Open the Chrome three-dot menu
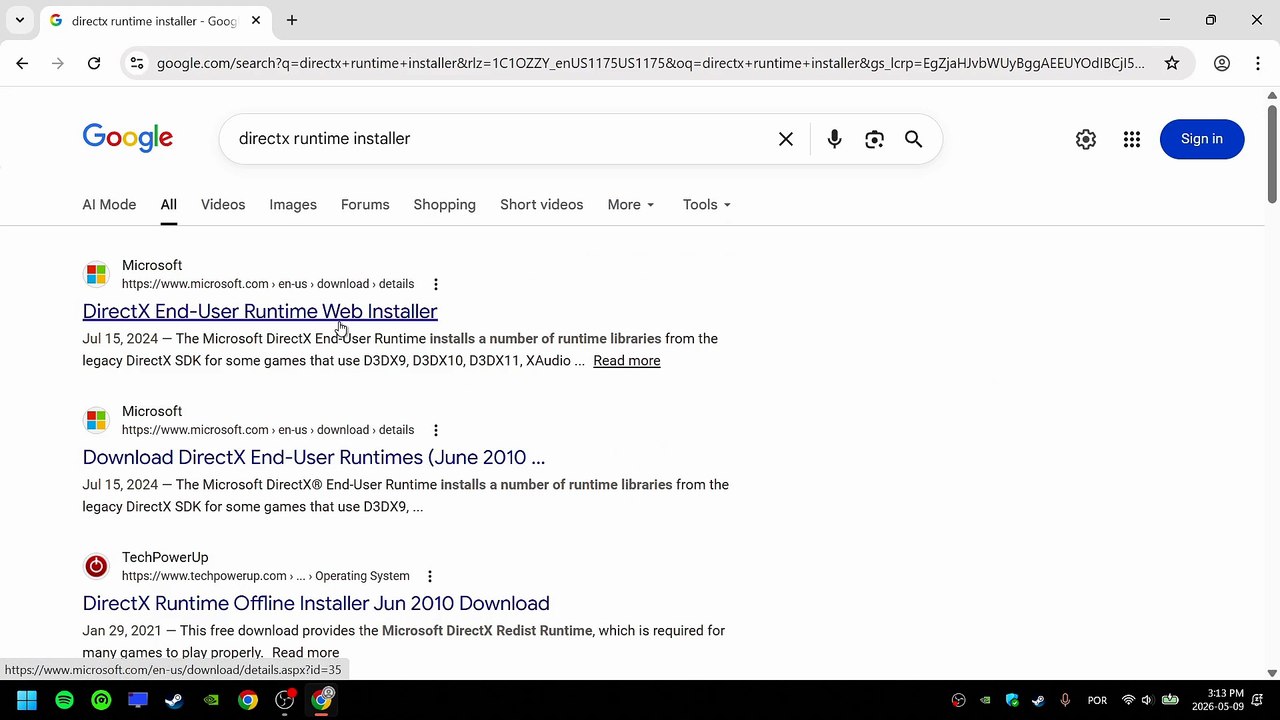Screen dimensions: 1280x720 1258,63
